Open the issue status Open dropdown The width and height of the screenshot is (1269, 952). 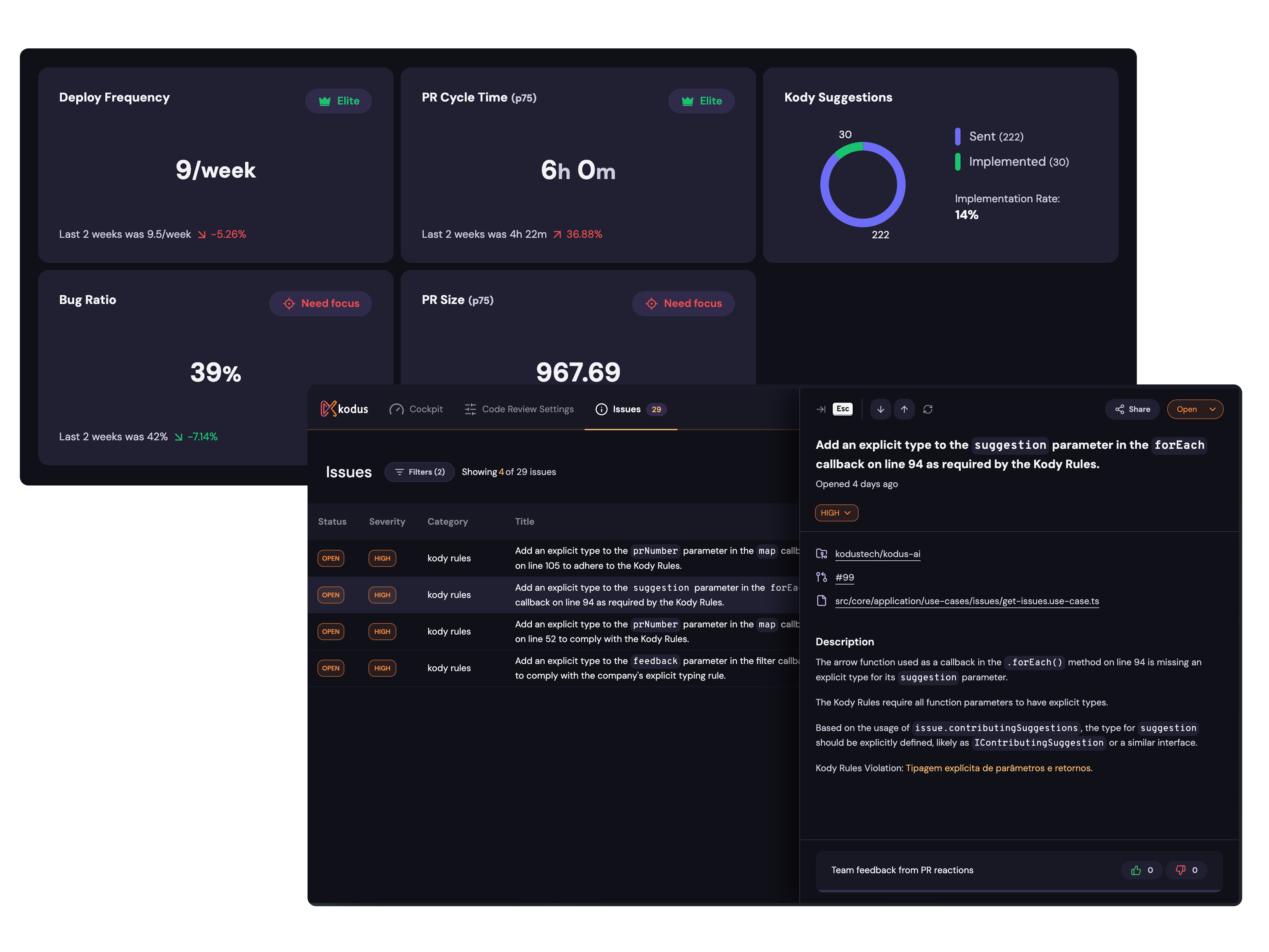(1195, 409)
